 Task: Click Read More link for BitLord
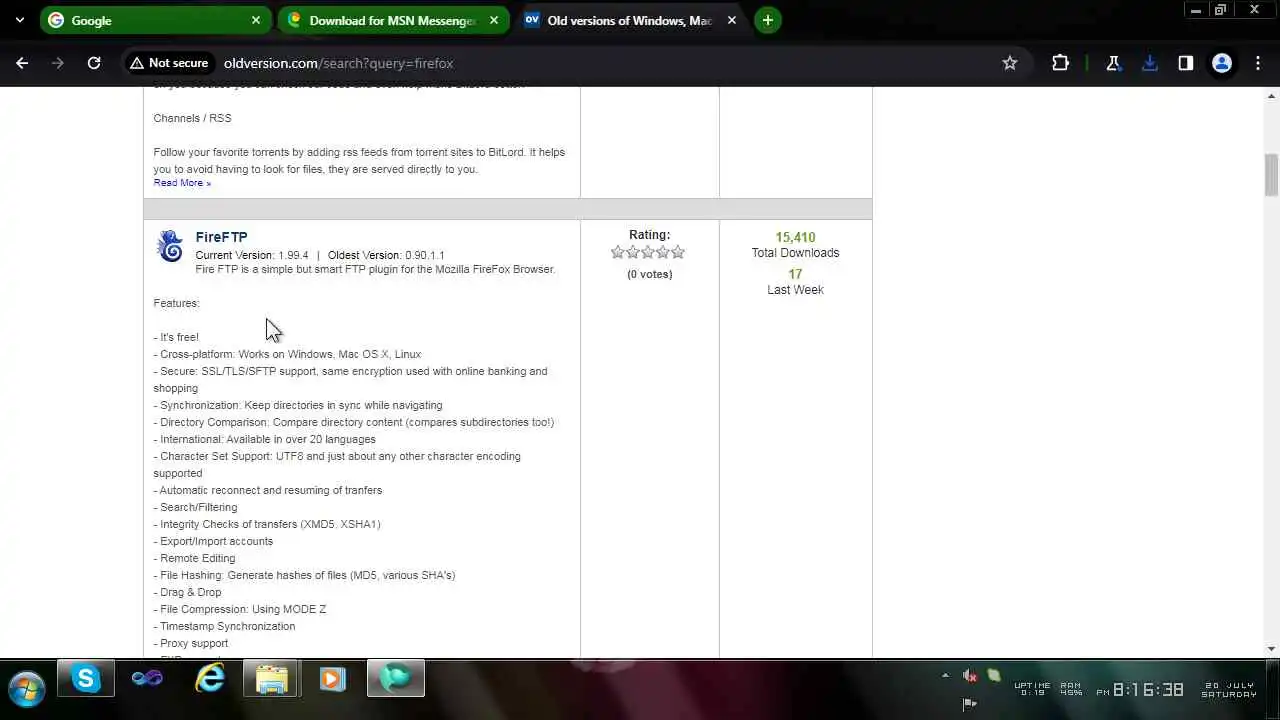pos(182,183)
